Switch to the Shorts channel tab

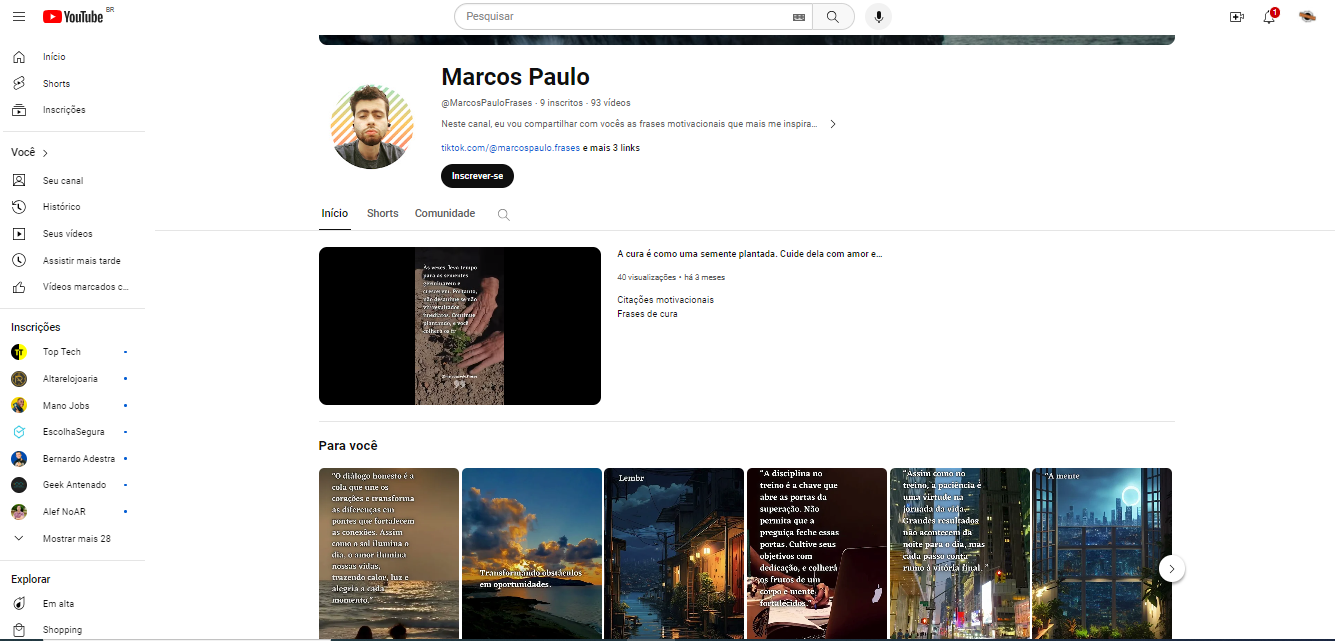pos(382,214)
